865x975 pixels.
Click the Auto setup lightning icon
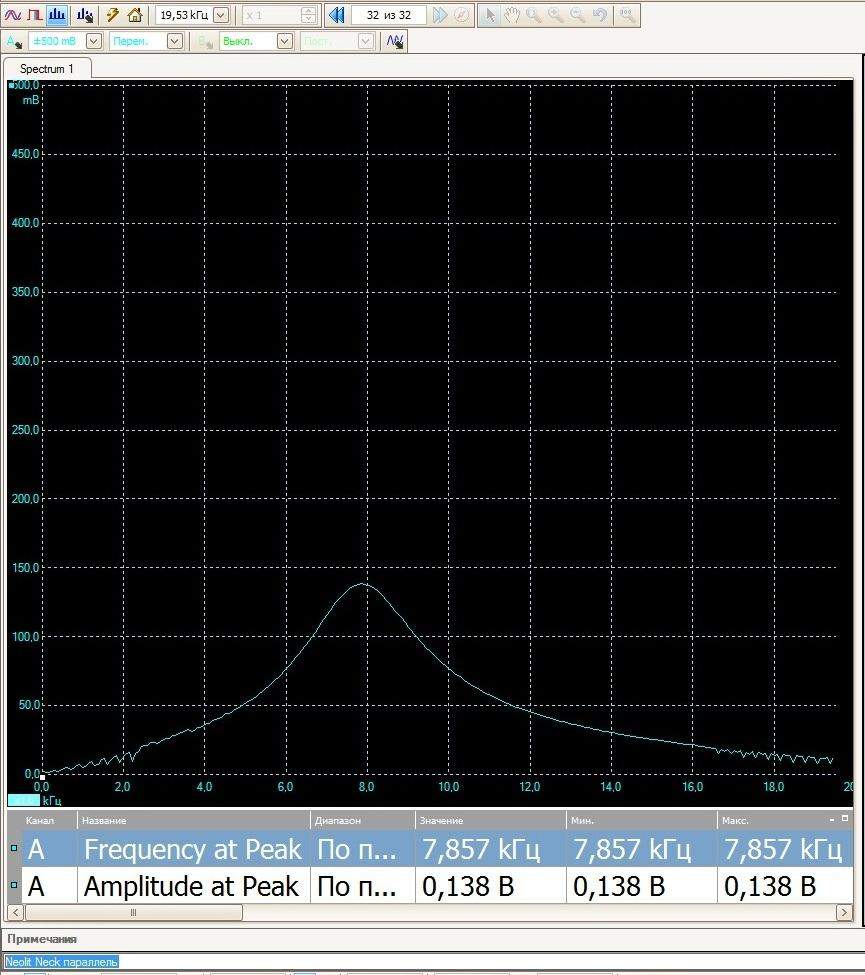point(113,15)
